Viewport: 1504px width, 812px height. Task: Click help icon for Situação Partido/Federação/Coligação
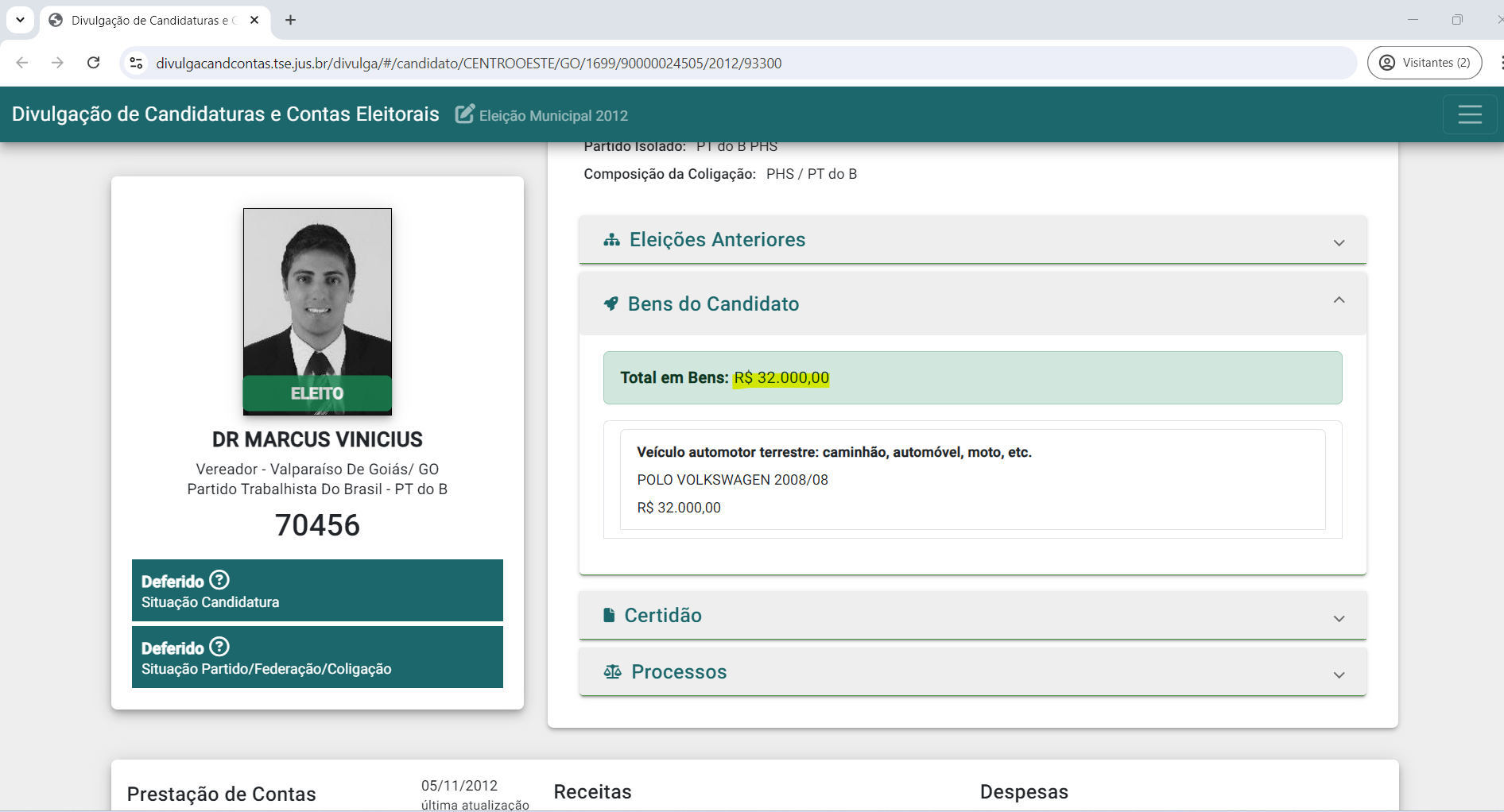pyautogui.click(x=219, y=647)
